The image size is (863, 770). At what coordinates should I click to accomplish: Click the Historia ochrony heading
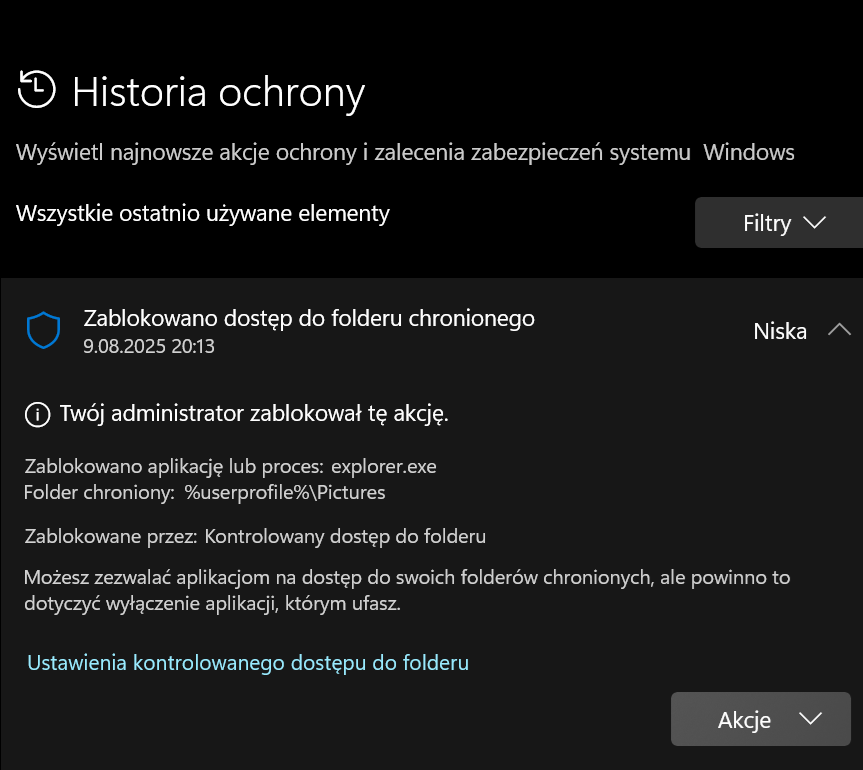coord(218,92)
